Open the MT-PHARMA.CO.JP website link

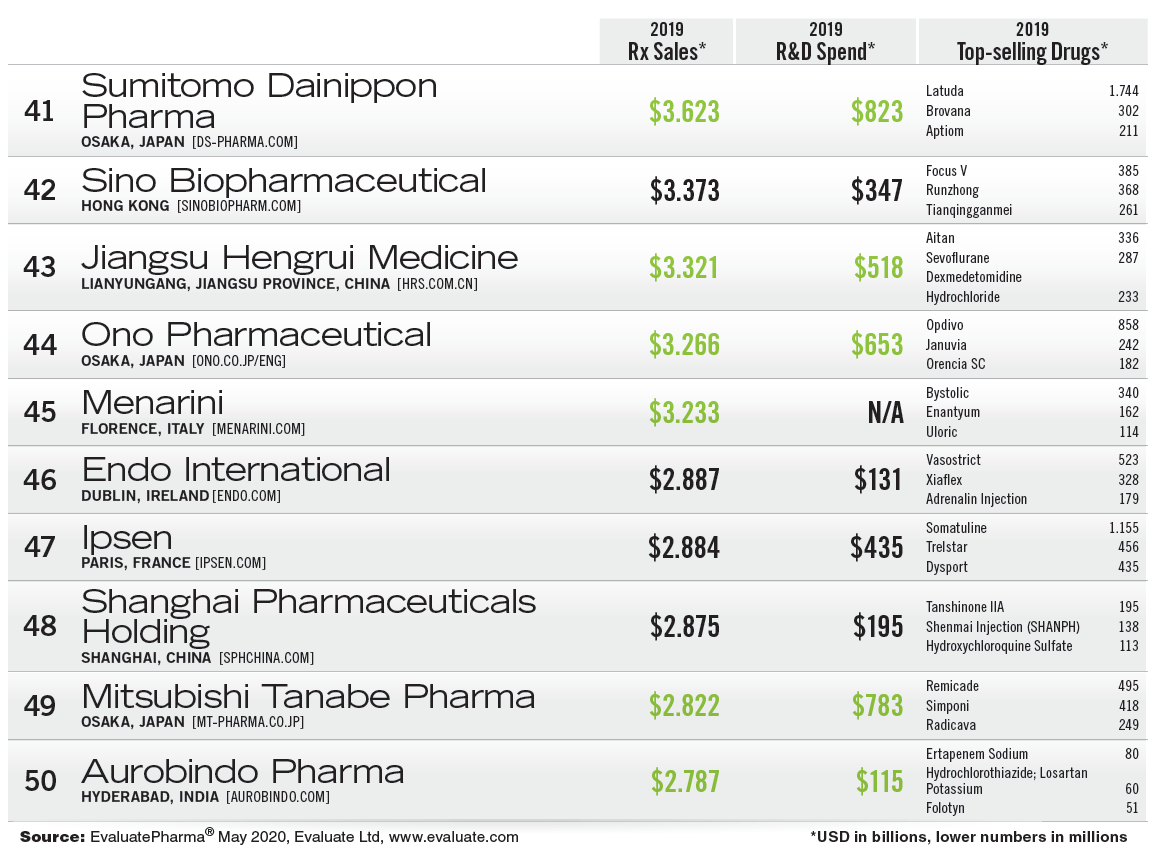[248, 722]
